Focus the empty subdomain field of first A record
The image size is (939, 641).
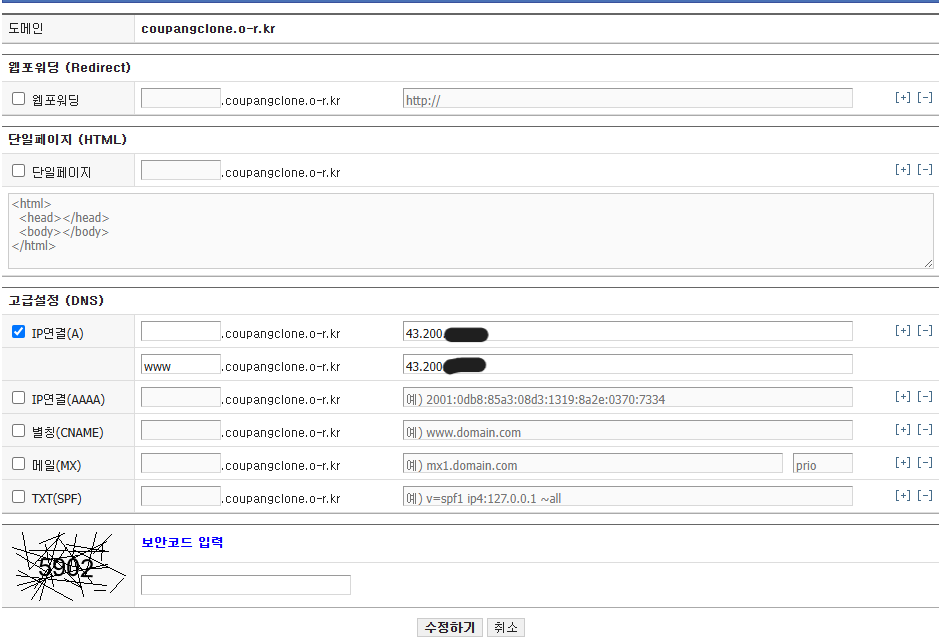pos(181,331)
